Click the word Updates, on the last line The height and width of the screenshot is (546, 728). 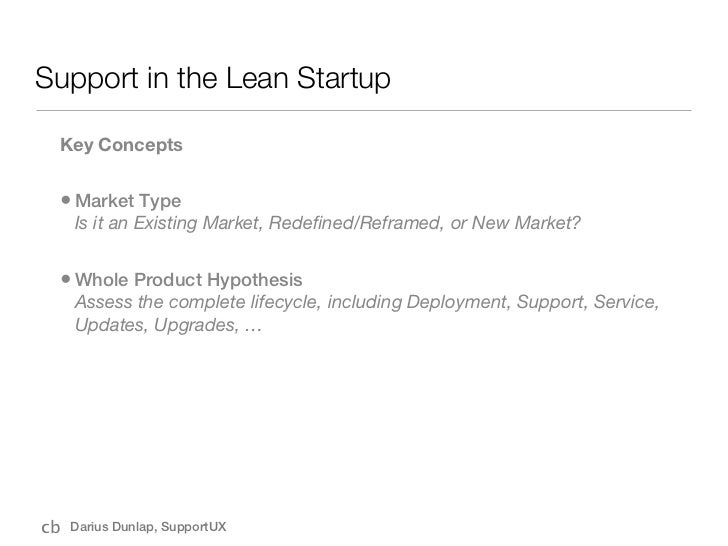[110, 327]
